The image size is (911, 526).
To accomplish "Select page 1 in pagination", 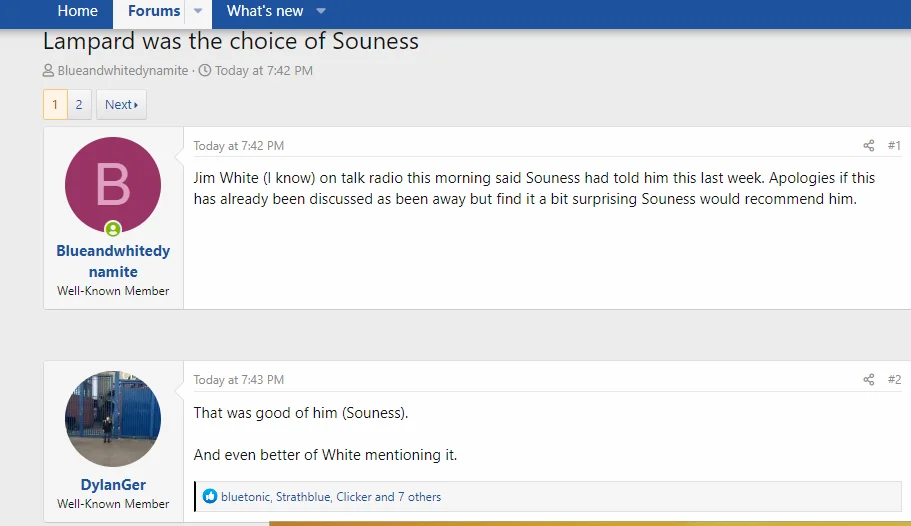I will [x=55, y=104].
